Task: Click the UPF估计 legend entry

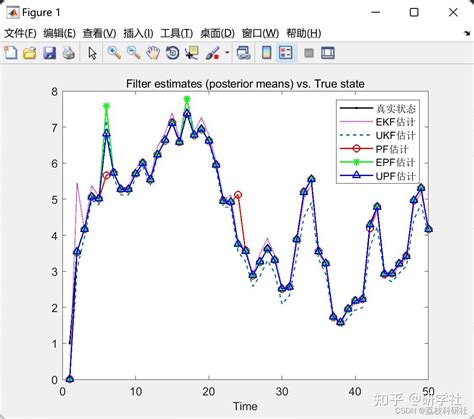Action: point(378,176)
